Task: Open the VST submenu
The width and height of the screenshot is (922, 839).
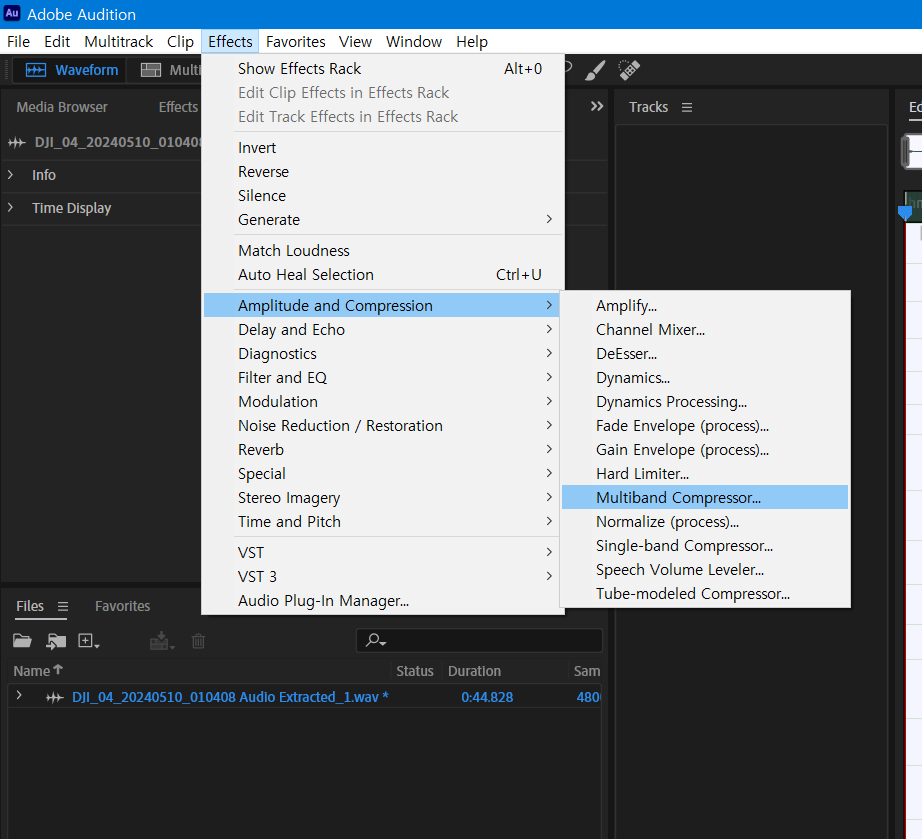Action: coord(383,553)
